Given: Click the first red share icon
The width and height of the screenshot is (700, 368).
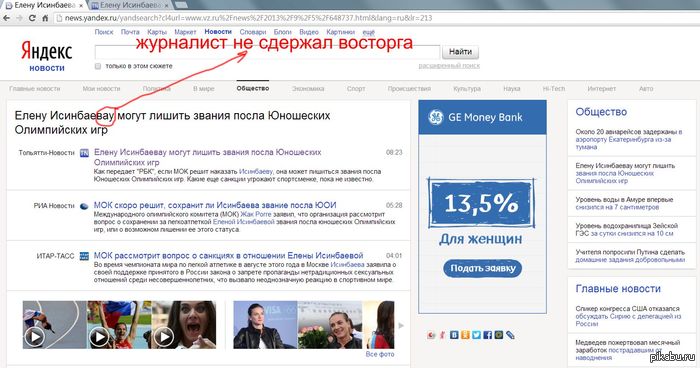Looking at the screenshot, I should (431, 335).
